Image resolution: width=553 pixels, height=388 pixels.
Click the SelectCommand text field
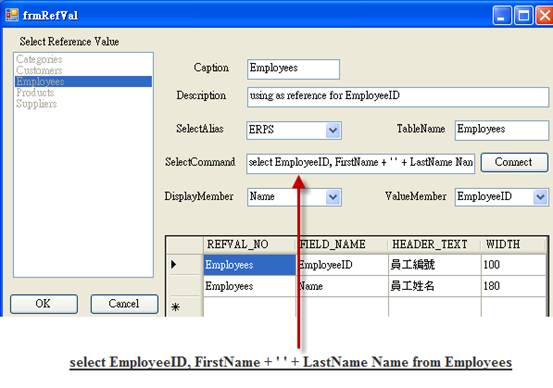click(360, 163)
